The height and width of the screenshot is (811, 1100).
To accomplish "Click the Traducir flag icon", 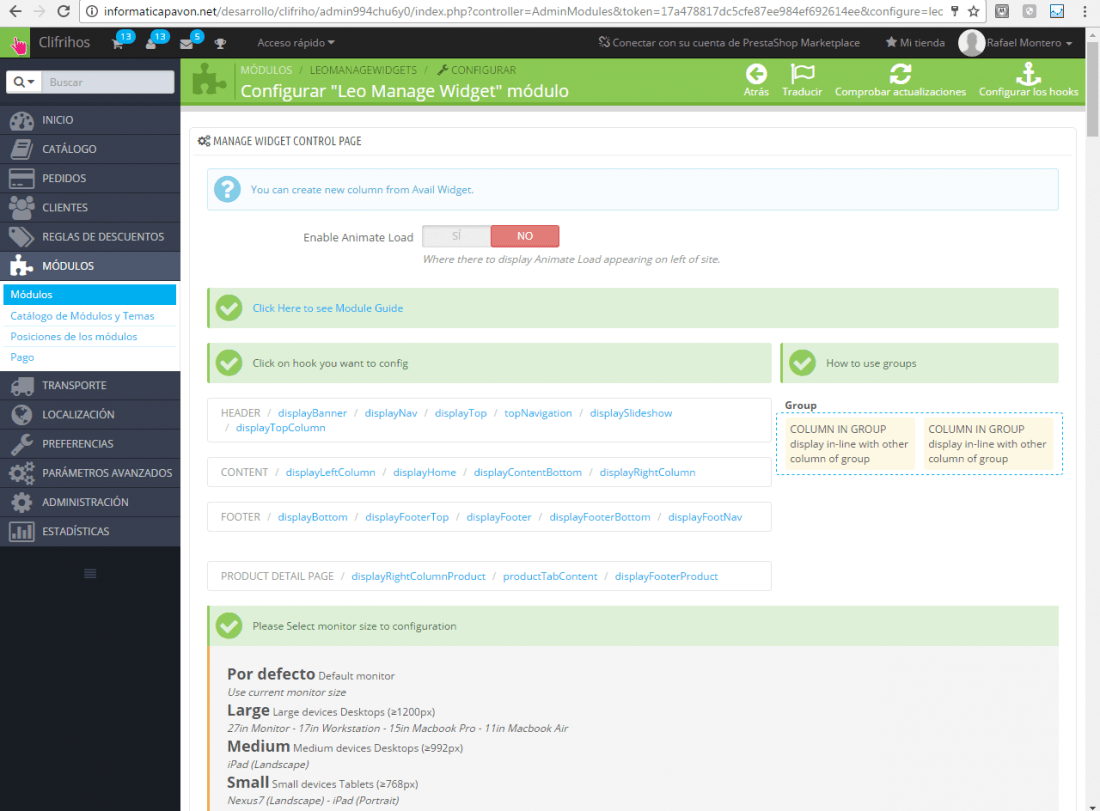I will [802, 74].
